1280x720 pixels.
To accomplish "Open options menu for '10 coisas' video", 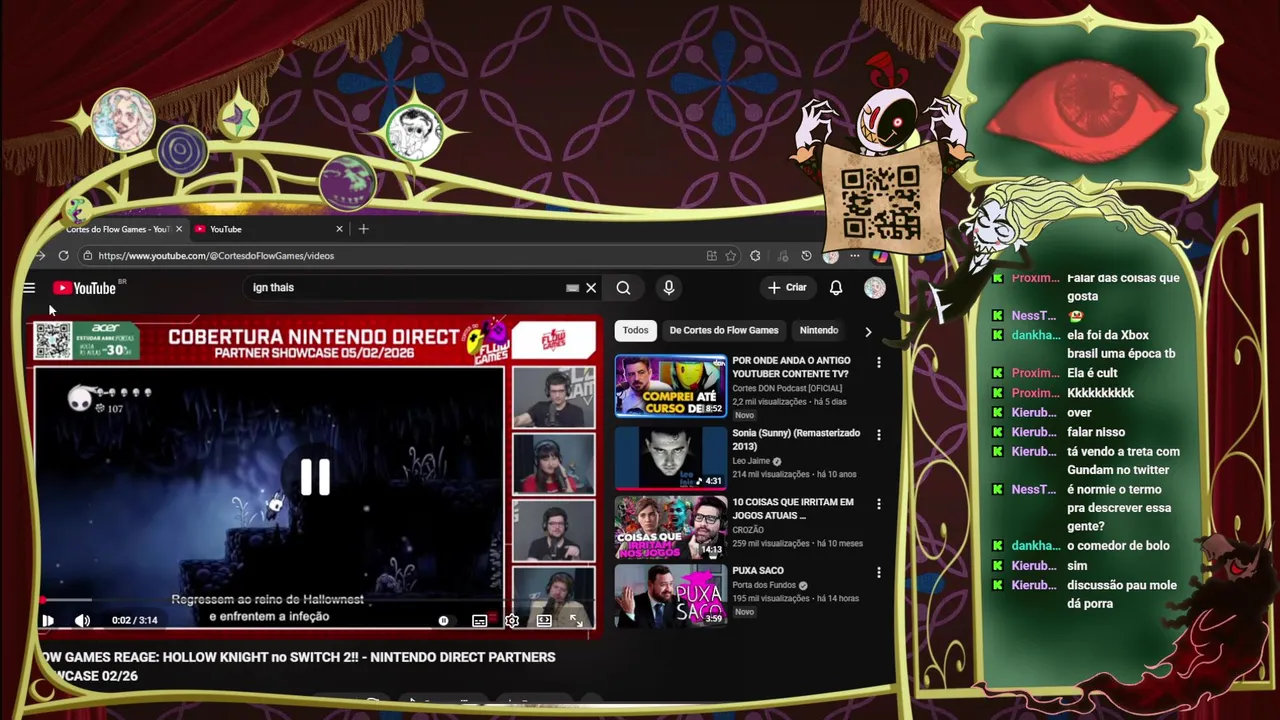I will pos(879,504).
